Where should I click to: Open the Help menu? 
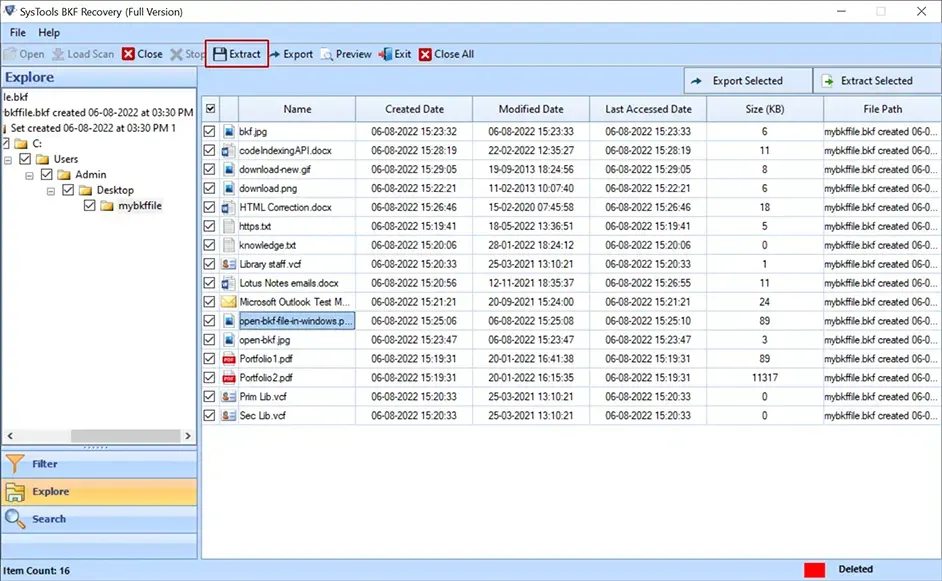(x=49, y=32)
